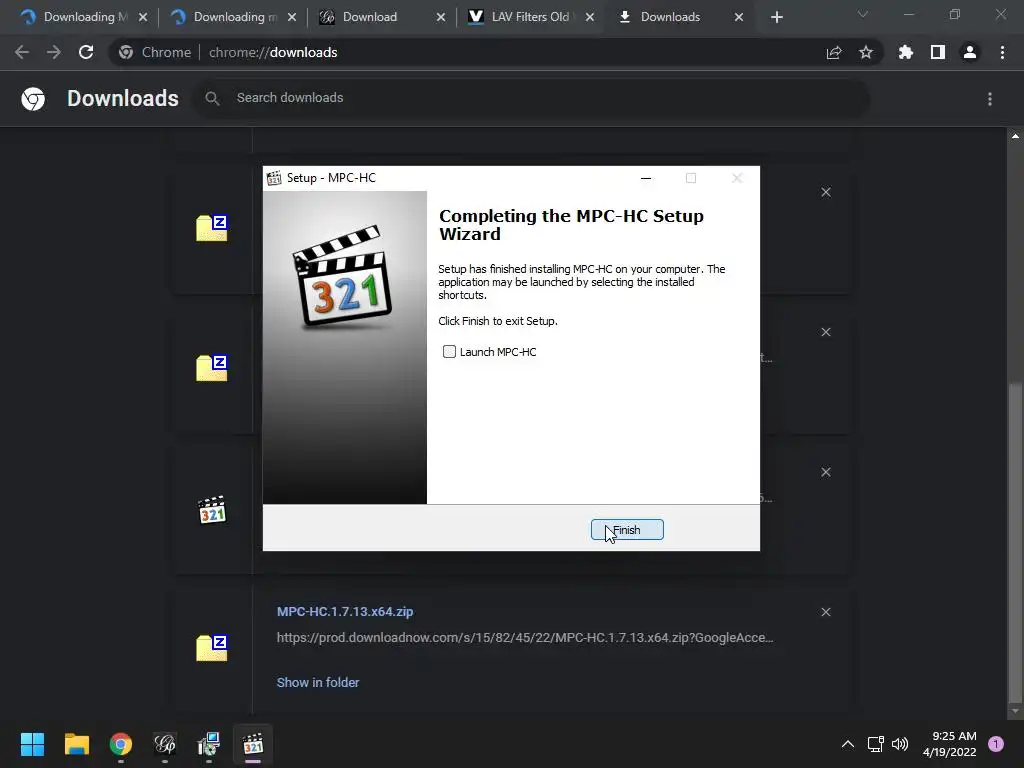Click the first zip folder icon in list
The image size is (1024, 768).
(x=212, y=227)
